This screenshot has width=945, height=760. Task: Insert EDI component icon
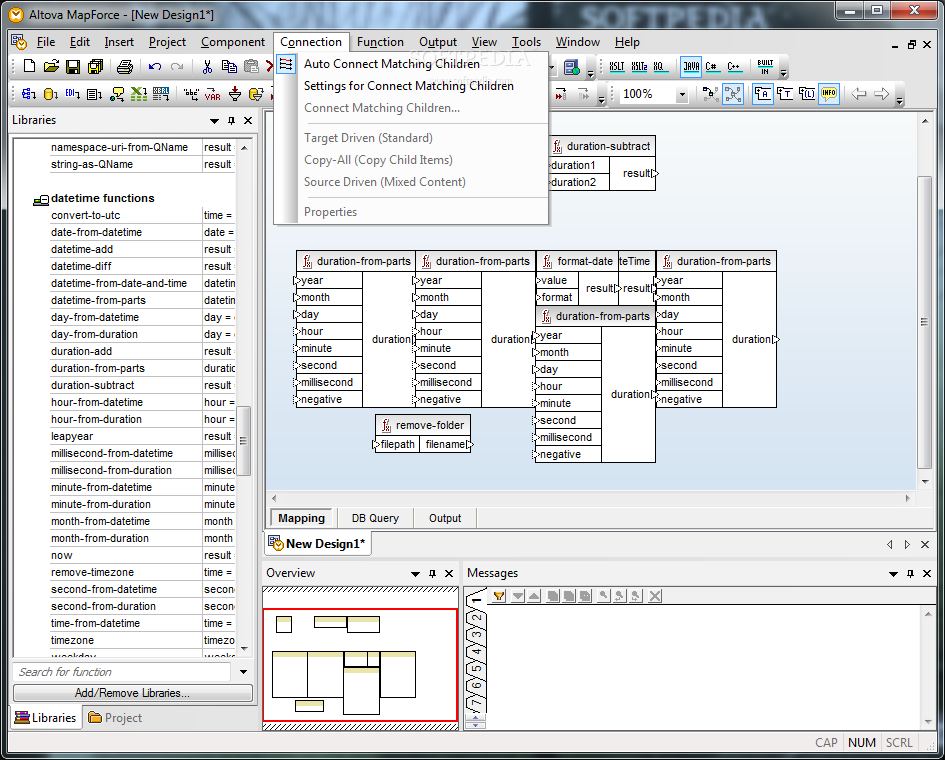(x=73, y=94)
